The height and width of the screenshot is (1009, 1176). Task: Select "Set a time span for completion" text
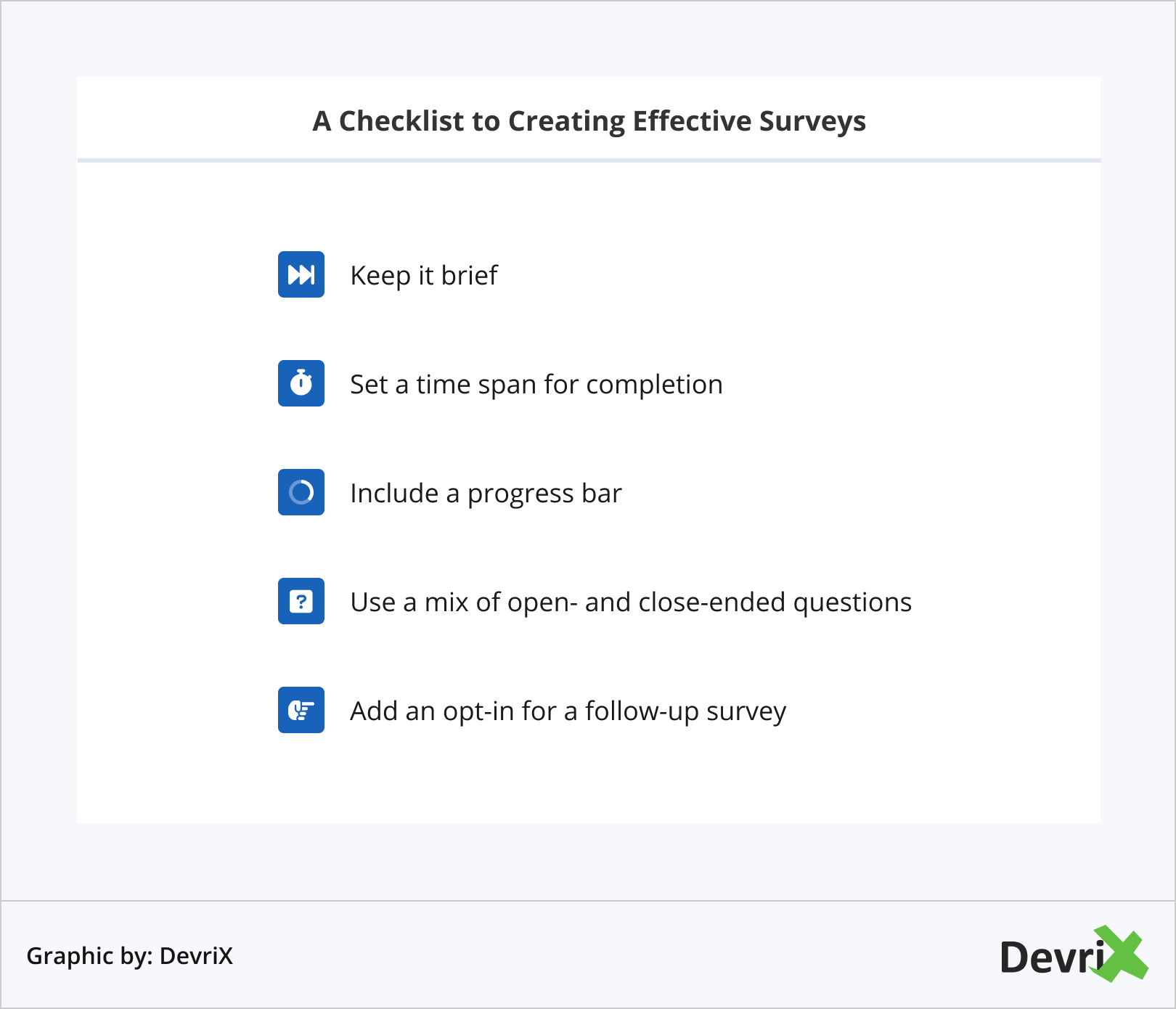click(x=536, y=385)
